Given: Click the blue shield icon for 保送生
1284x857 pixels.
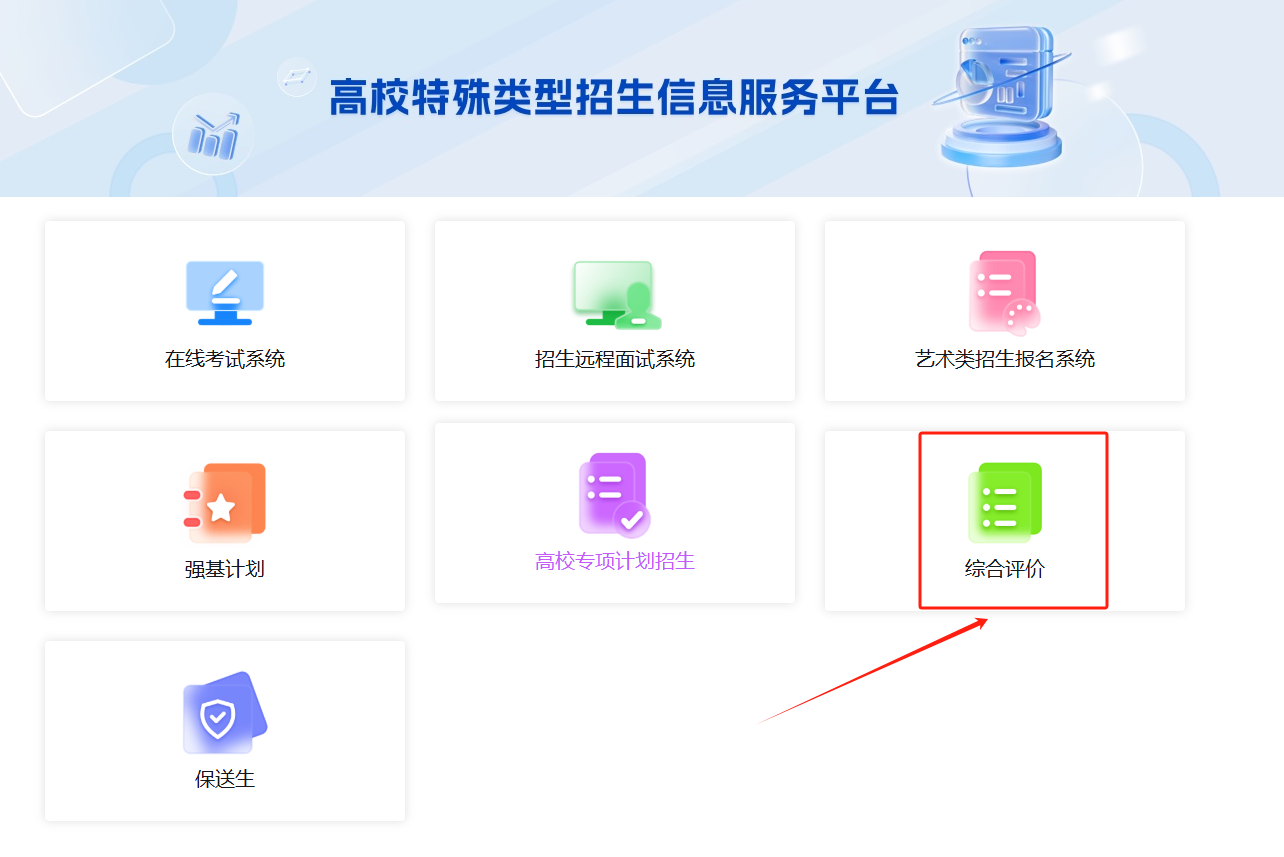Looking at the screenshot, I should coord(225,712).
